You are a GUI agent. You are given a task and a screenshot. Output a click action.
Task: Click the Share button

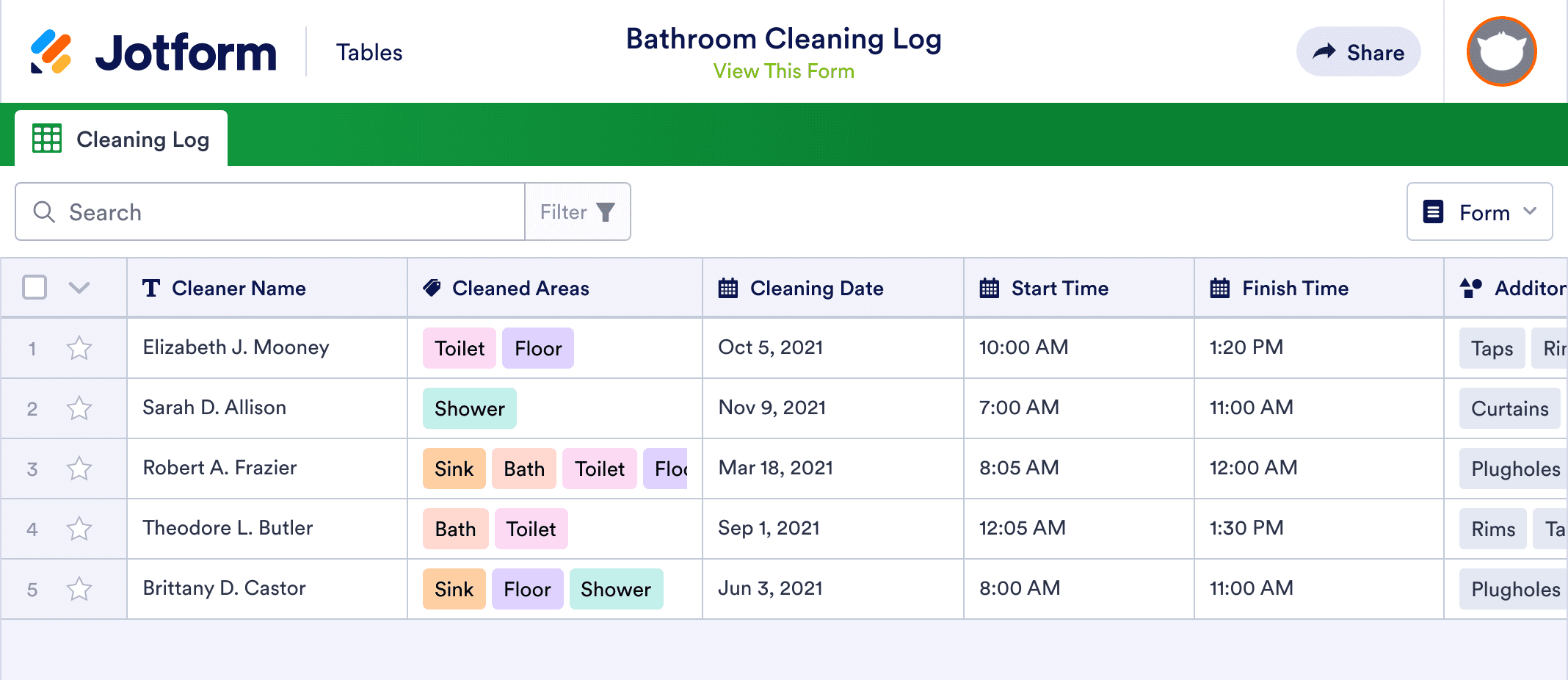click(1358, 51)
